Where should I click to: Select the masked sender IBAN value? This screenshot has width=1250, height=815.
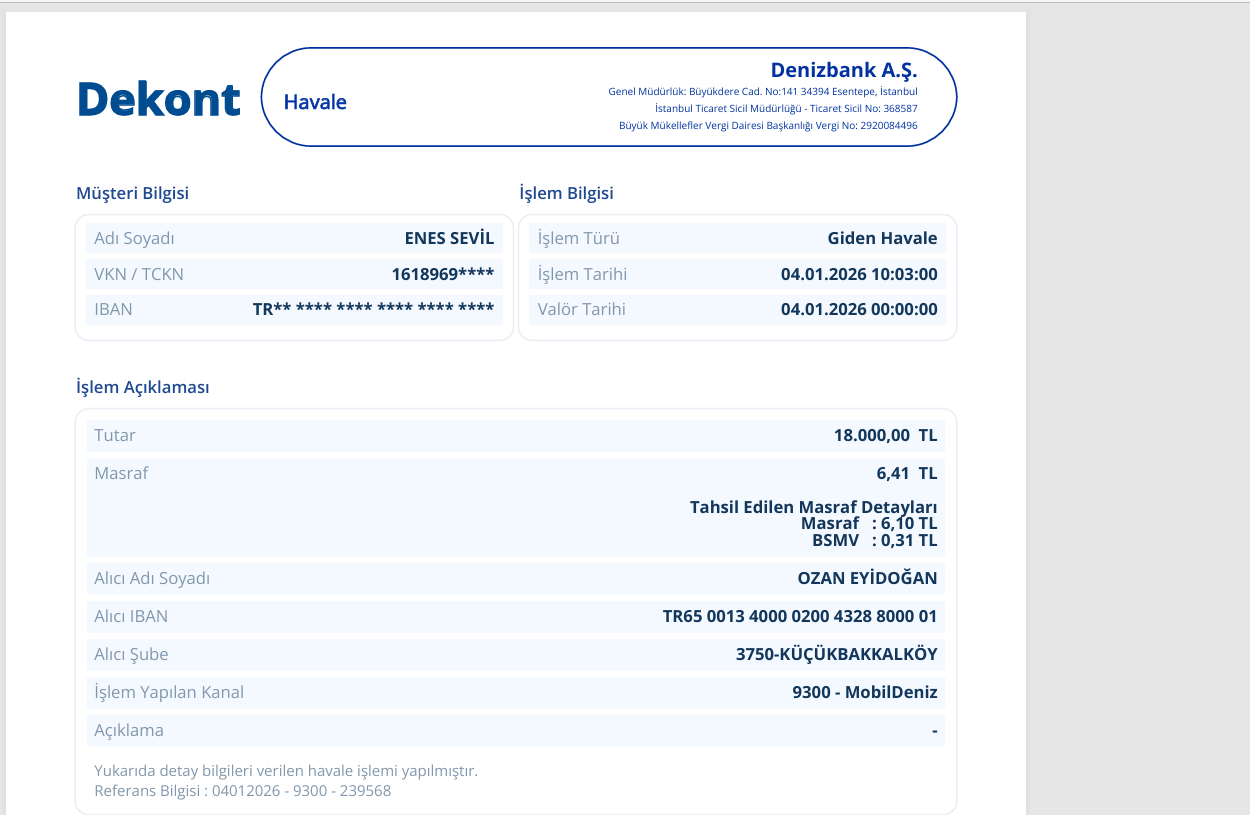coord(374,309)
